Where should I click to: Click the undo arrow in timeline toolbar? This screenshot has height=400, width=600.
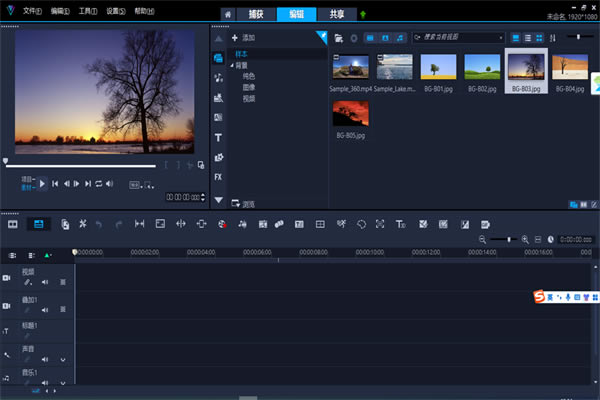point(98,224)
